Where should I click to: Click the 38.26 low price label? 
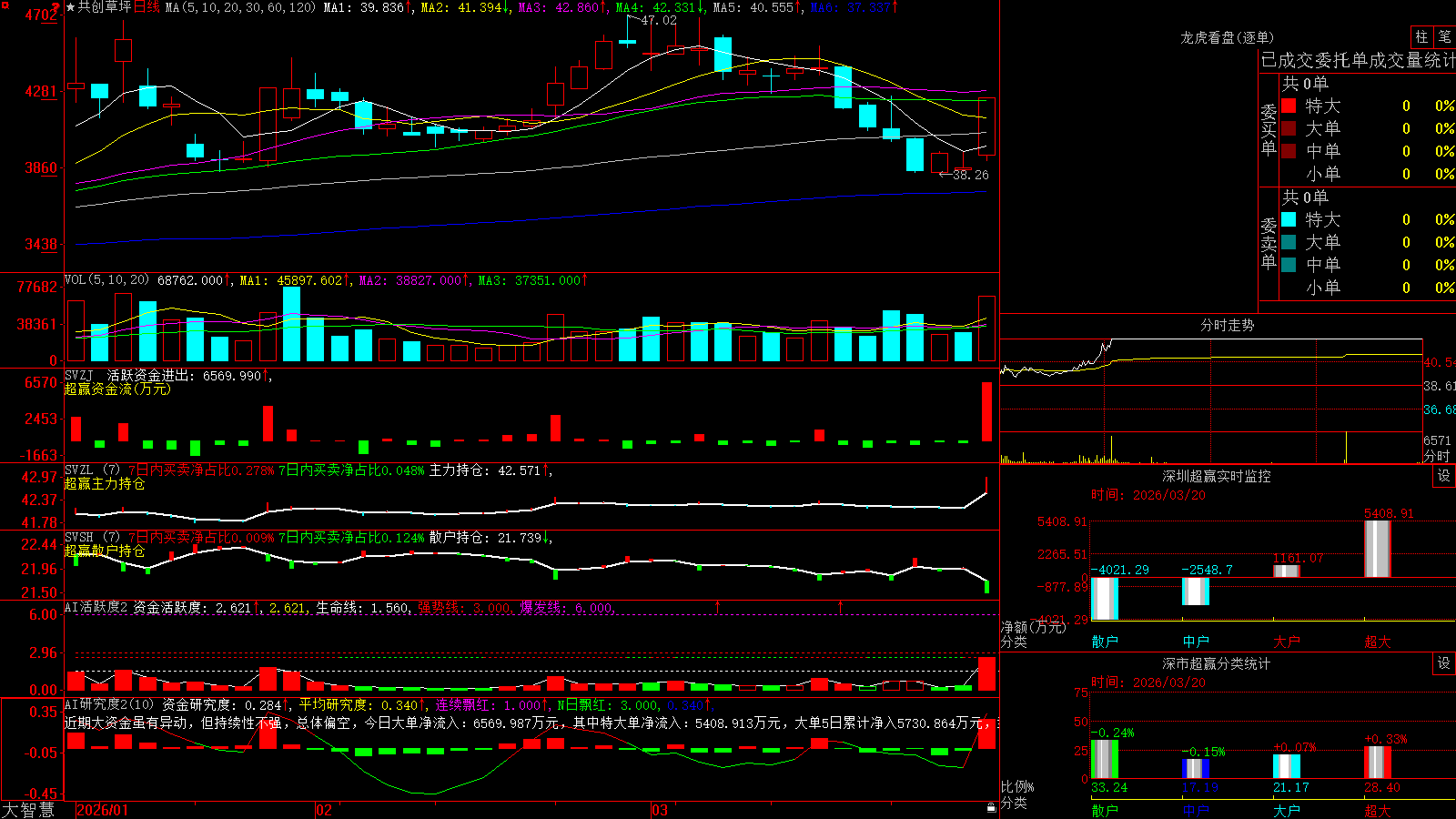(970, 175)
